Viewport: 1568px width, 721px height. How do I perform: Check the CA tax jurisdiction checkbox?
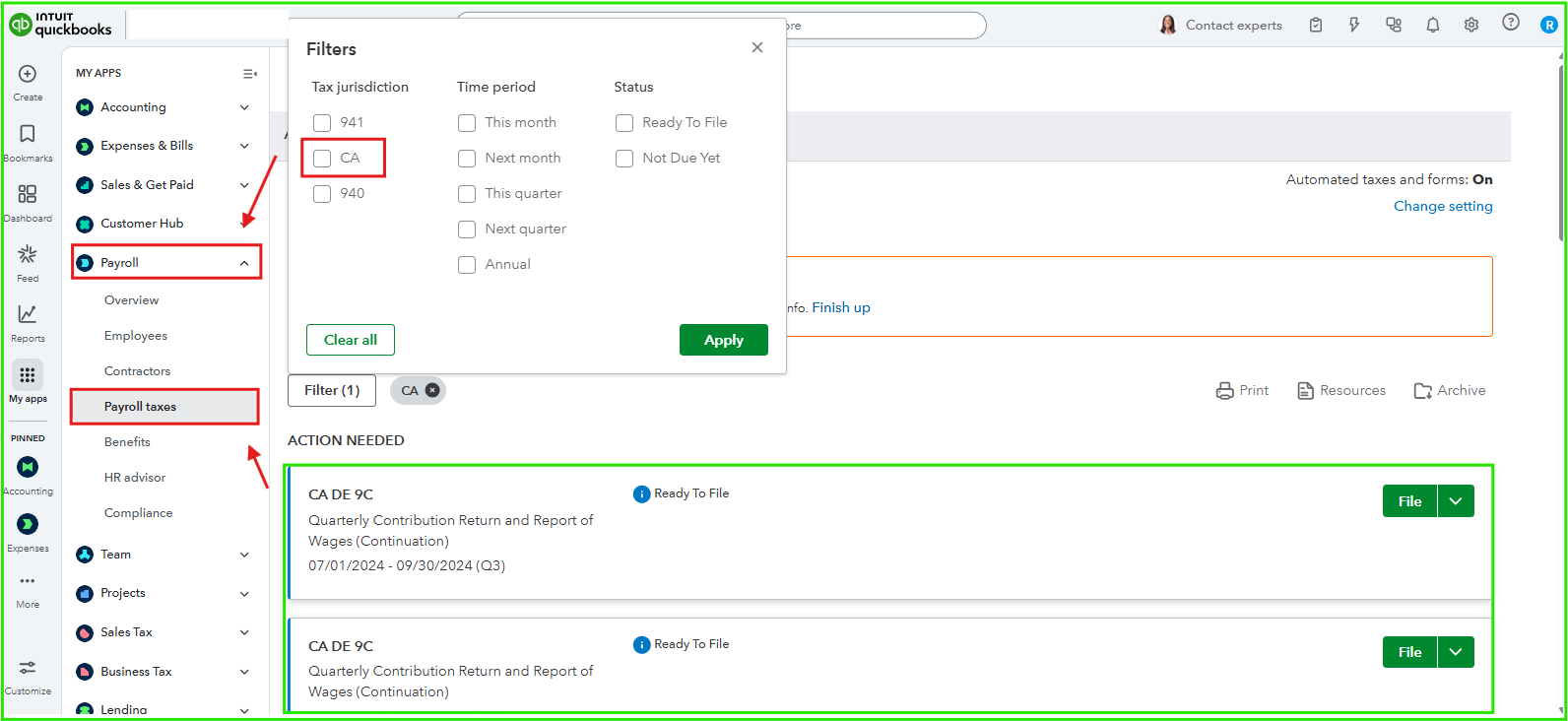pos(322,159)
